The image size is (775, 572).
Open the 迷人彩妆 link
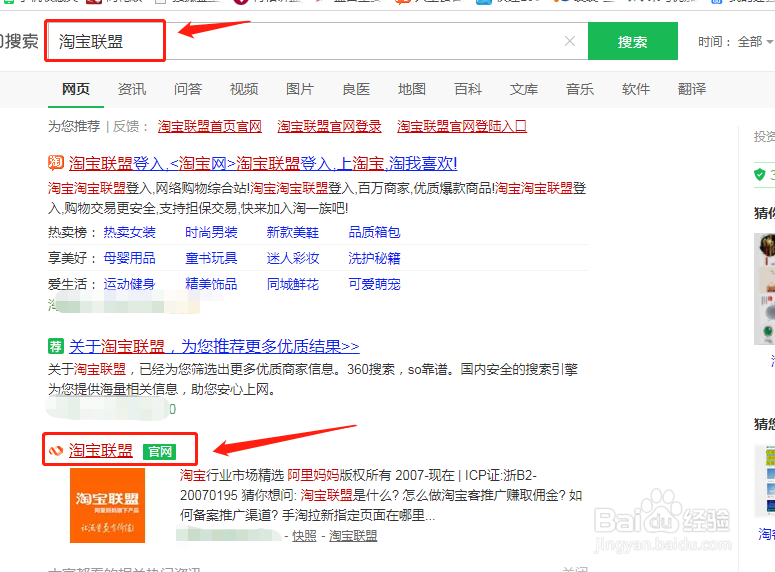(293, 258)
